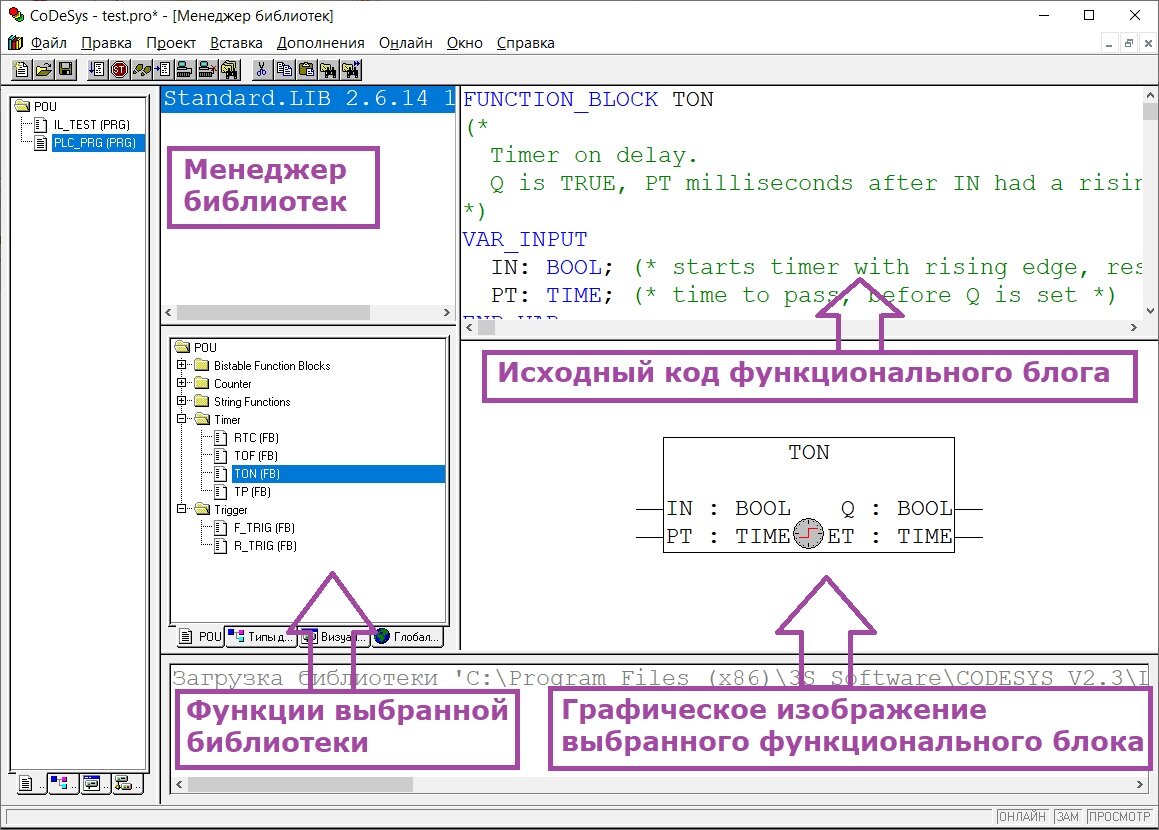Select IL_TEST (PRG) in project tree
Image resolution: width=1159 pixels, height=830 pixels.
pyautogui.click(x=92, y=124)
